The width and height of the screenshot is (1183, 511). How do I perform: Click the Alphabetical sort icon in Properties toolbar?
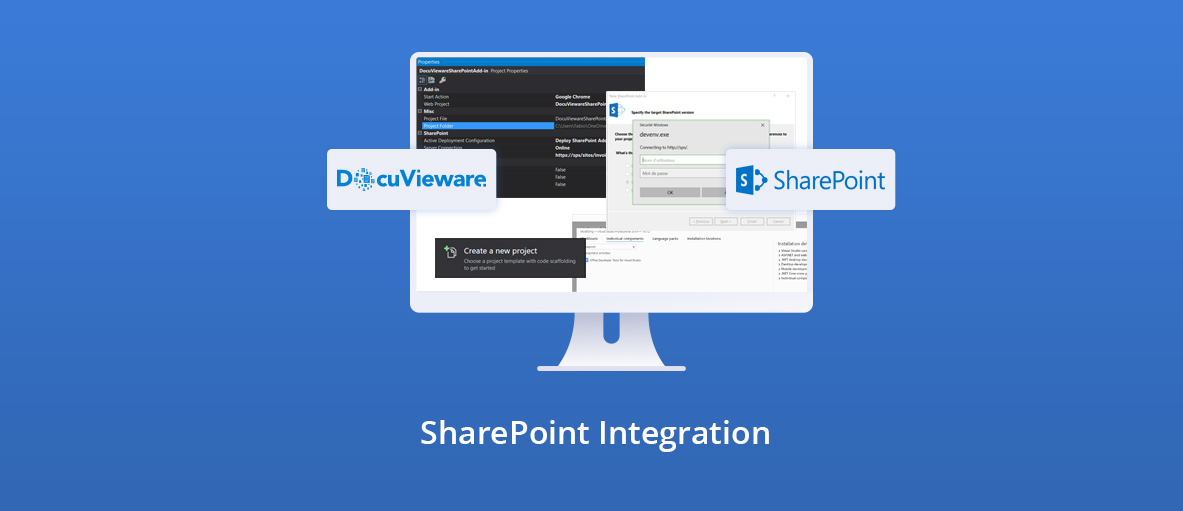click(432, 80)
